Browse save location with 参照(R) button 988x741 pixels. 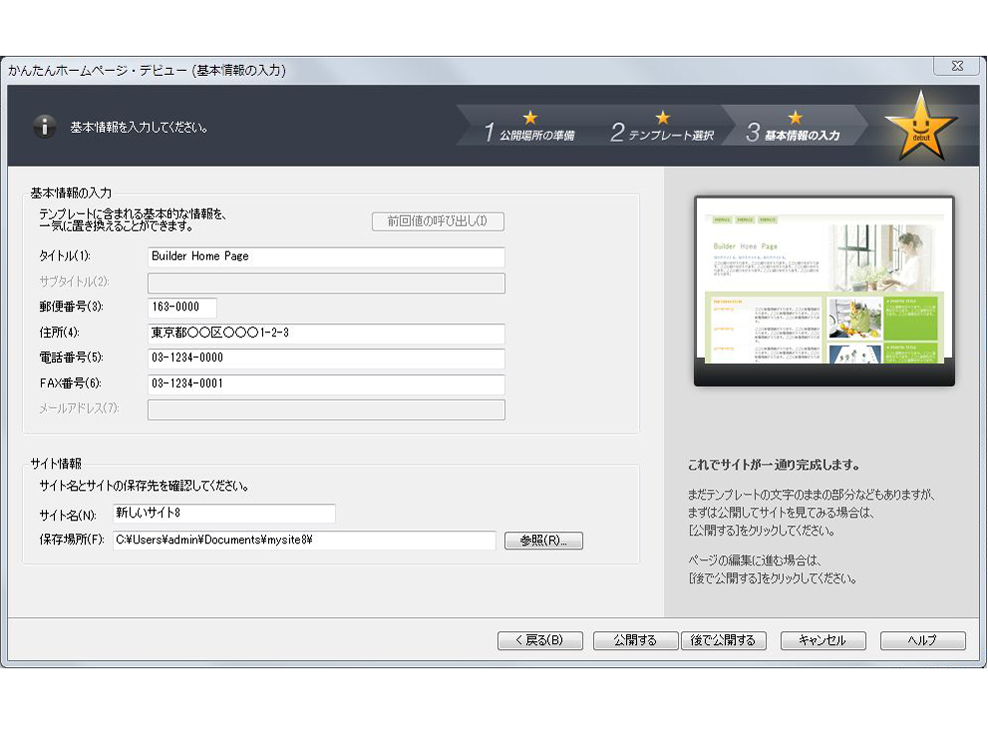pyautogui.click(x=543, y=541)
